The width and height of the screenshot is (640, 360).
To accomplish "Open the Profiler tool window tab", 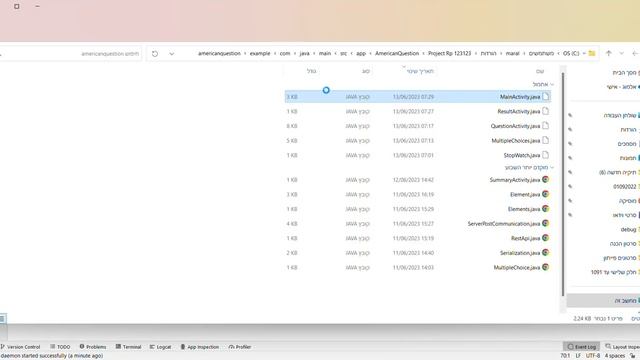I will 240,347.
